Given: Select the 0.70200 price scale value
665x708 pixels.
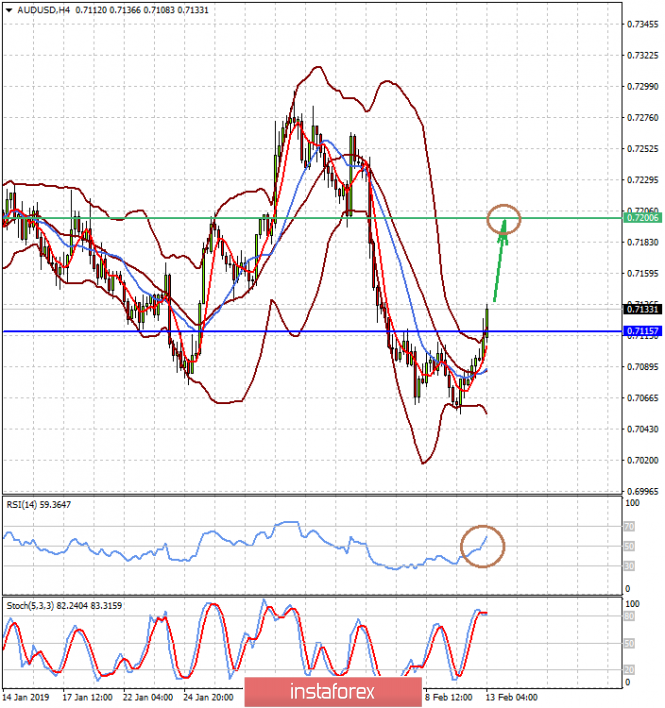Looking at the screenshot, I should click(x=643, y=461).
